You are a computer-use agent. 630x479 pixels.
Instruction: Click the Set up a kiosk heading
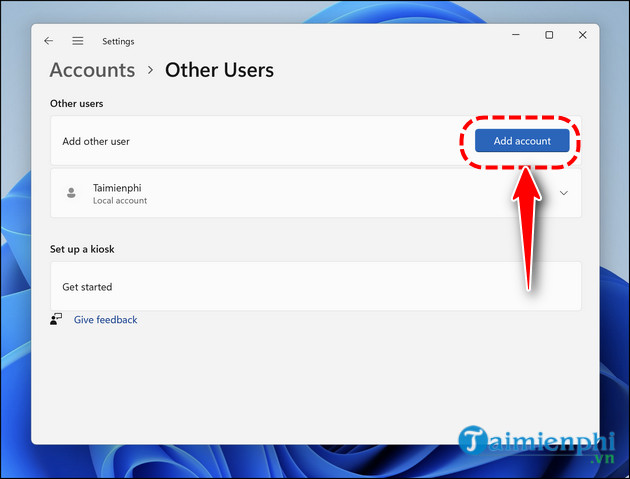(82, 249)
